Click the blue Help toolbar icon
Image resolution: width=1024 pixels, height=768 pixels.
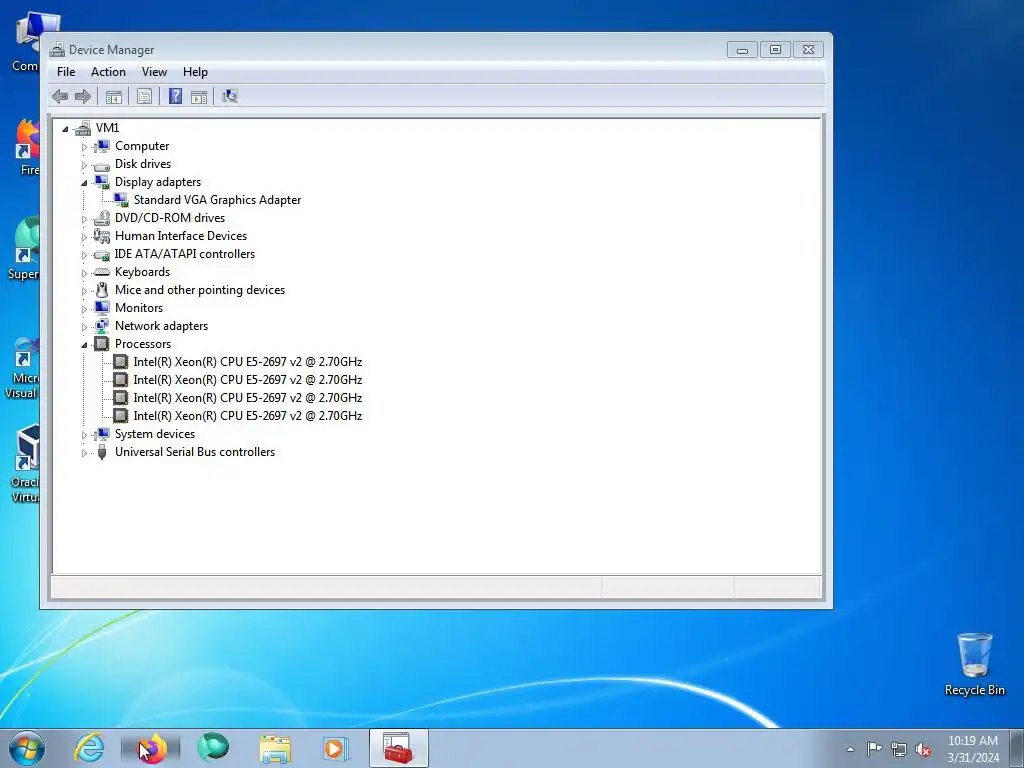click(x=175, y=97)
